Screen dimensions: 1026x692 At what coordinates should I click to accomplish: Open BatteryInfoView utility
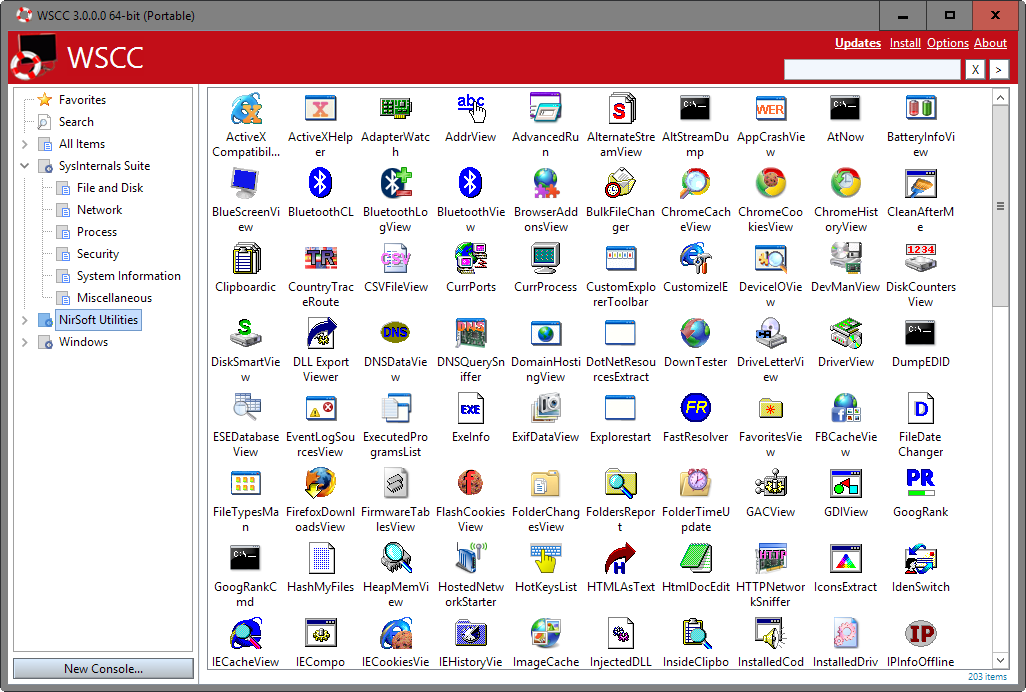[920, 109]
